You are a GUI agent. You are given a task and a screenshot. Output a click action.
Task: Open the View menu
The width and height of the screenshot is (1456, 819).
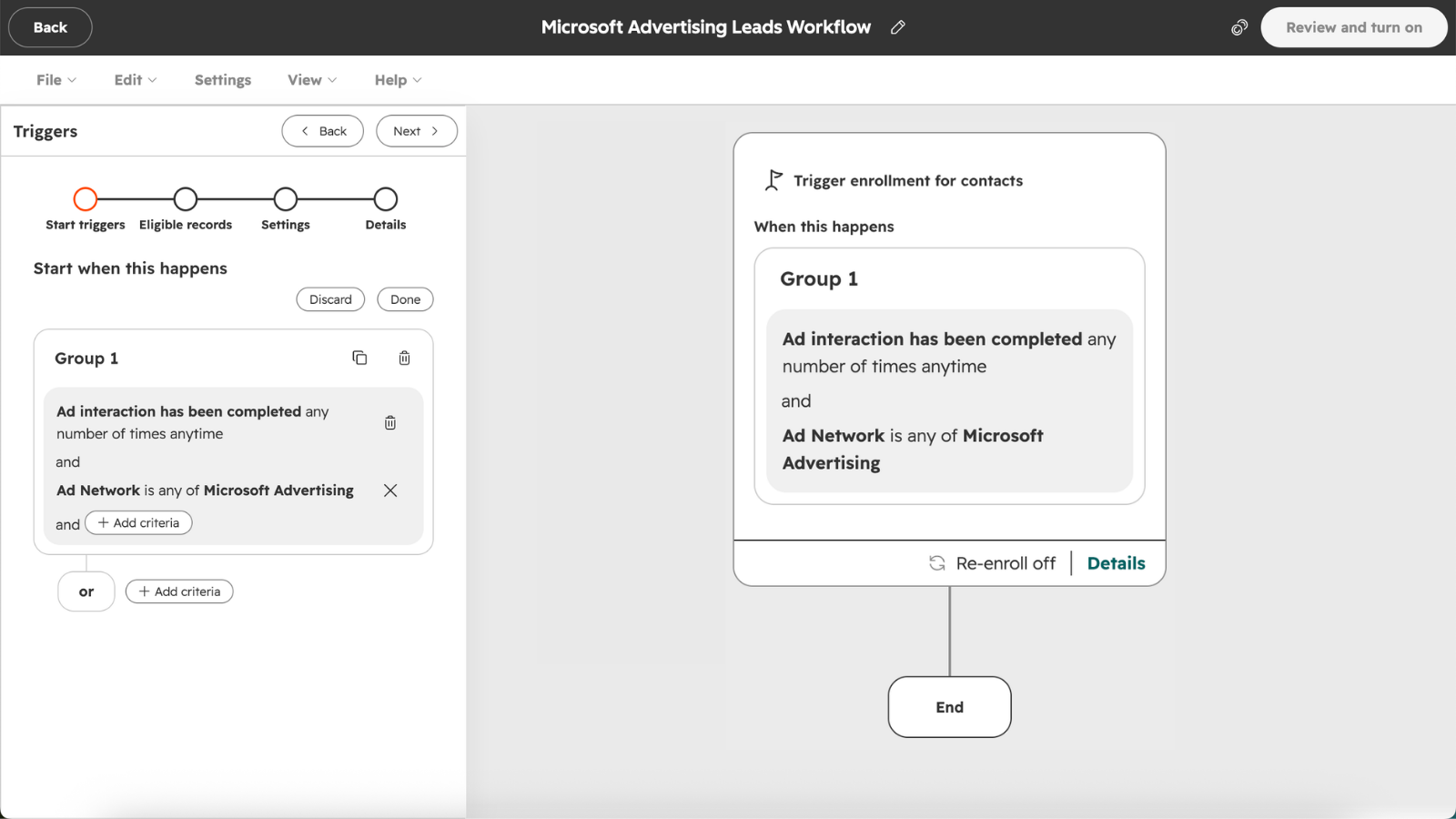coord(312,80)
